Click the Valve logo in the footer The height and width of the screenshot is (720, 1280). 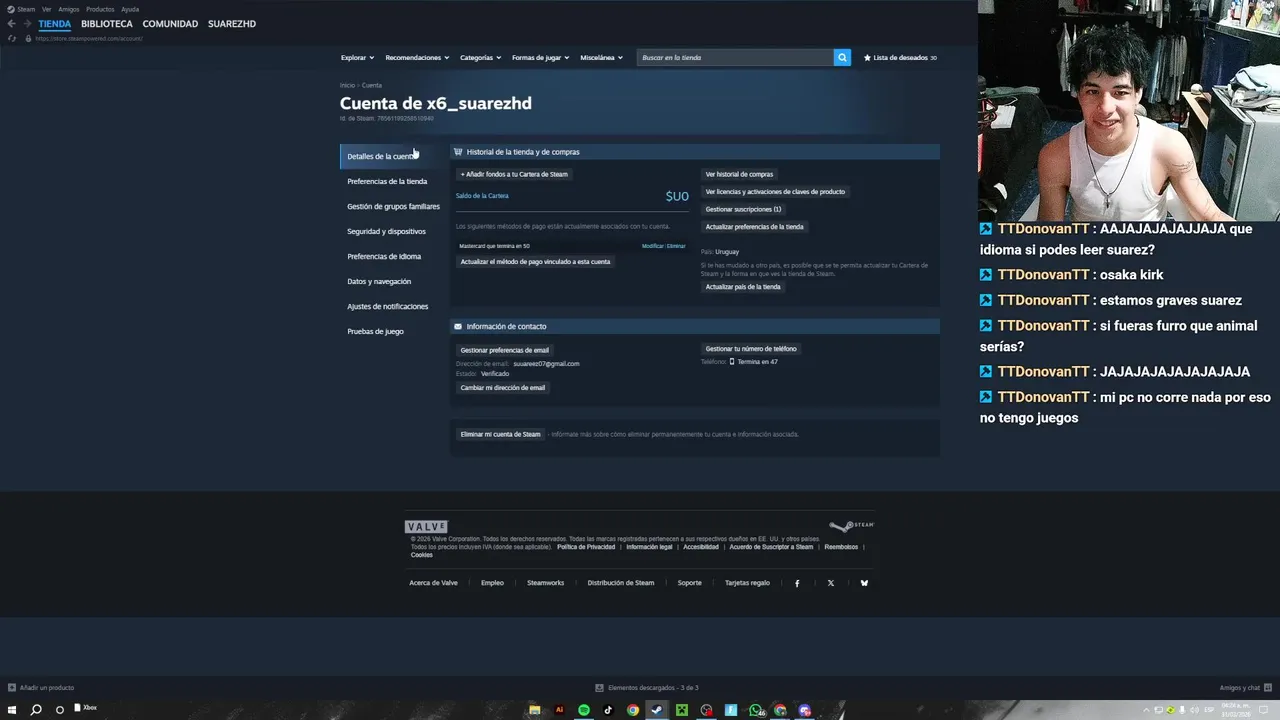426,526
